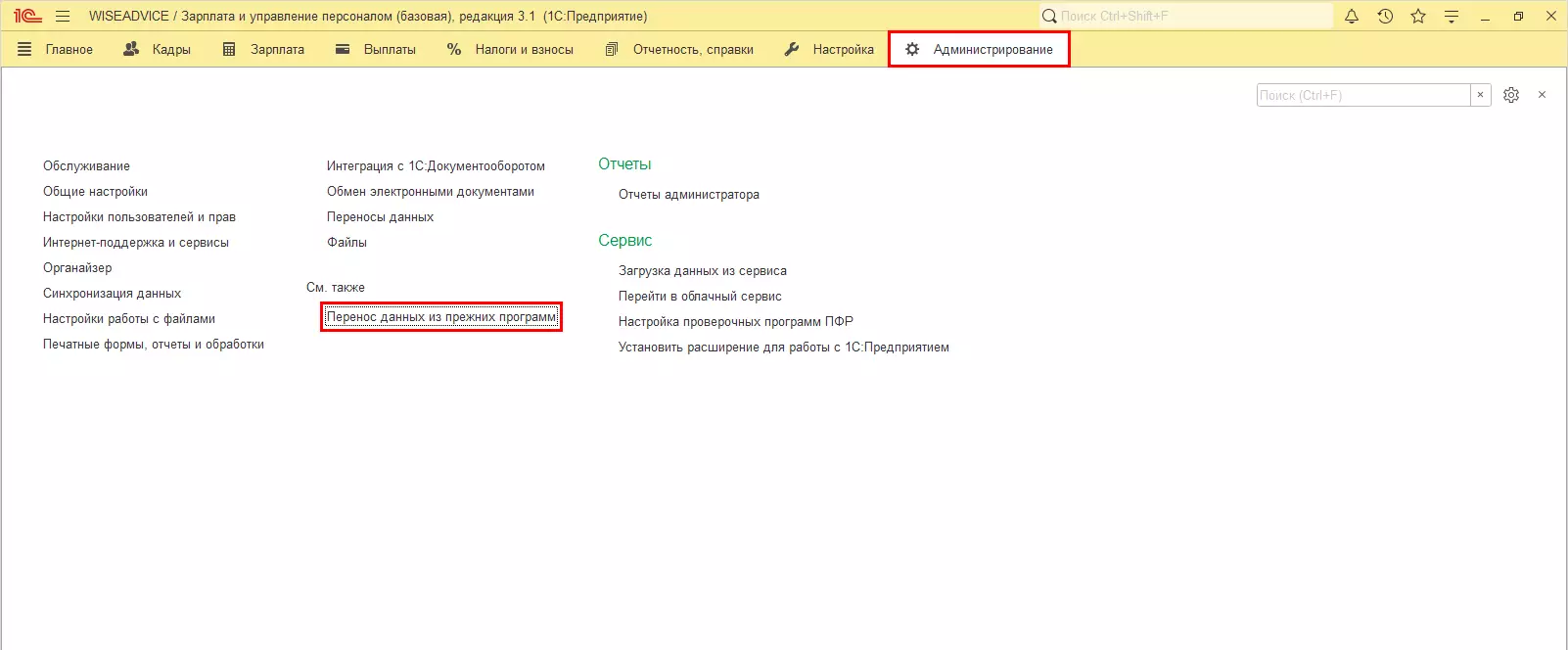Open Обслуживание link
Screen dimensions: 1568x650
(86, 166)
